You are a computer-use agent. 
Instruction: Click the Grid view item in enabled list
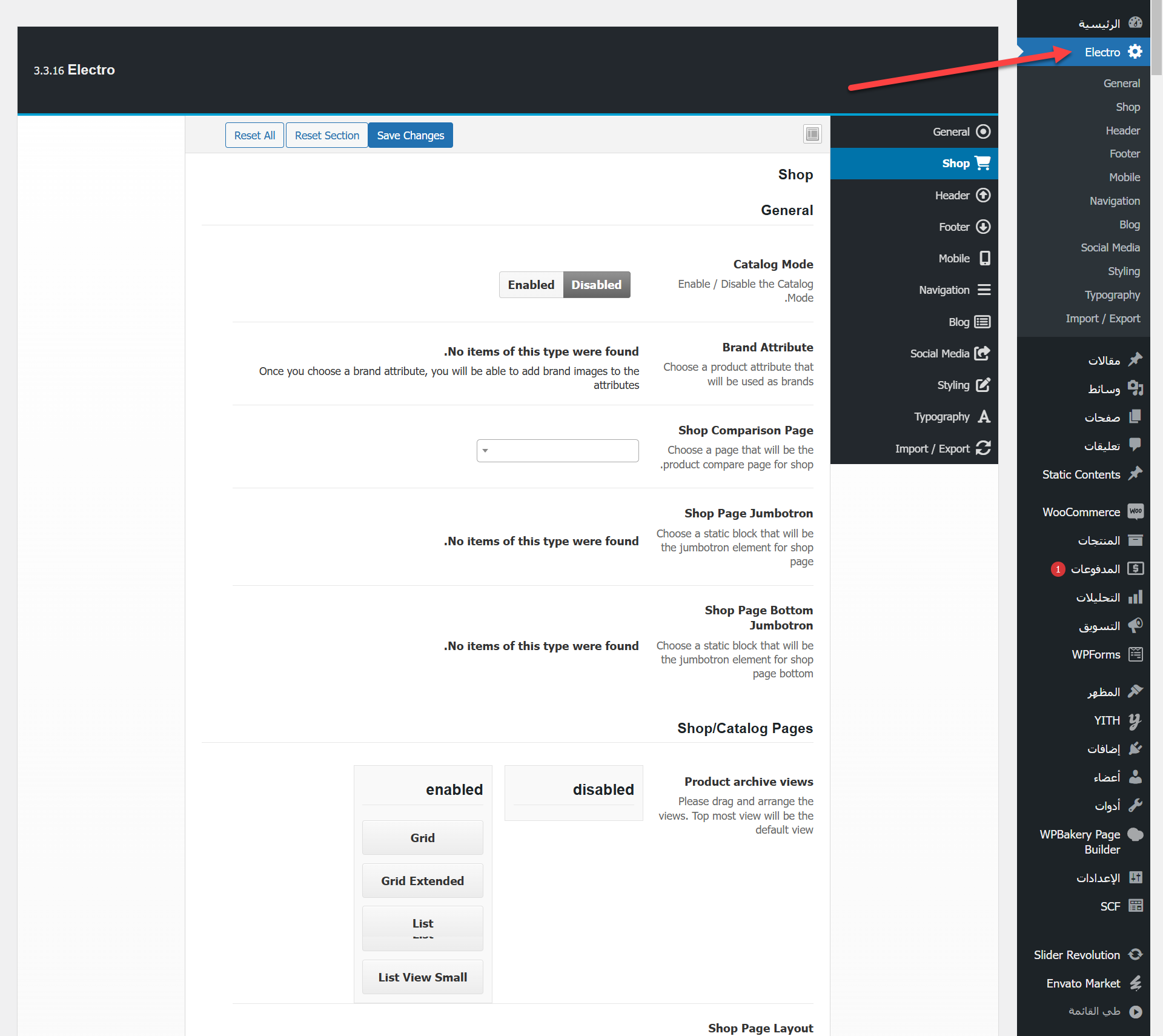coord(422,838)
